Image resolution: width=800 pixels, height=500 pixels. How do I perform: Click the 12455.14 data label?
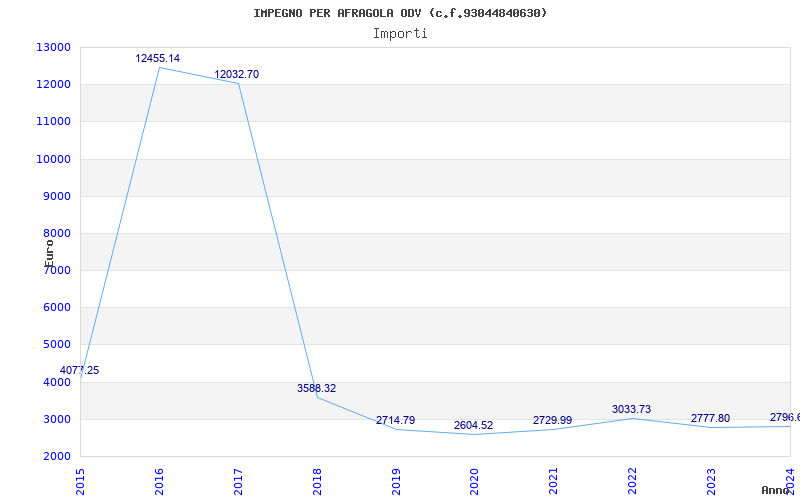[158, 58]
